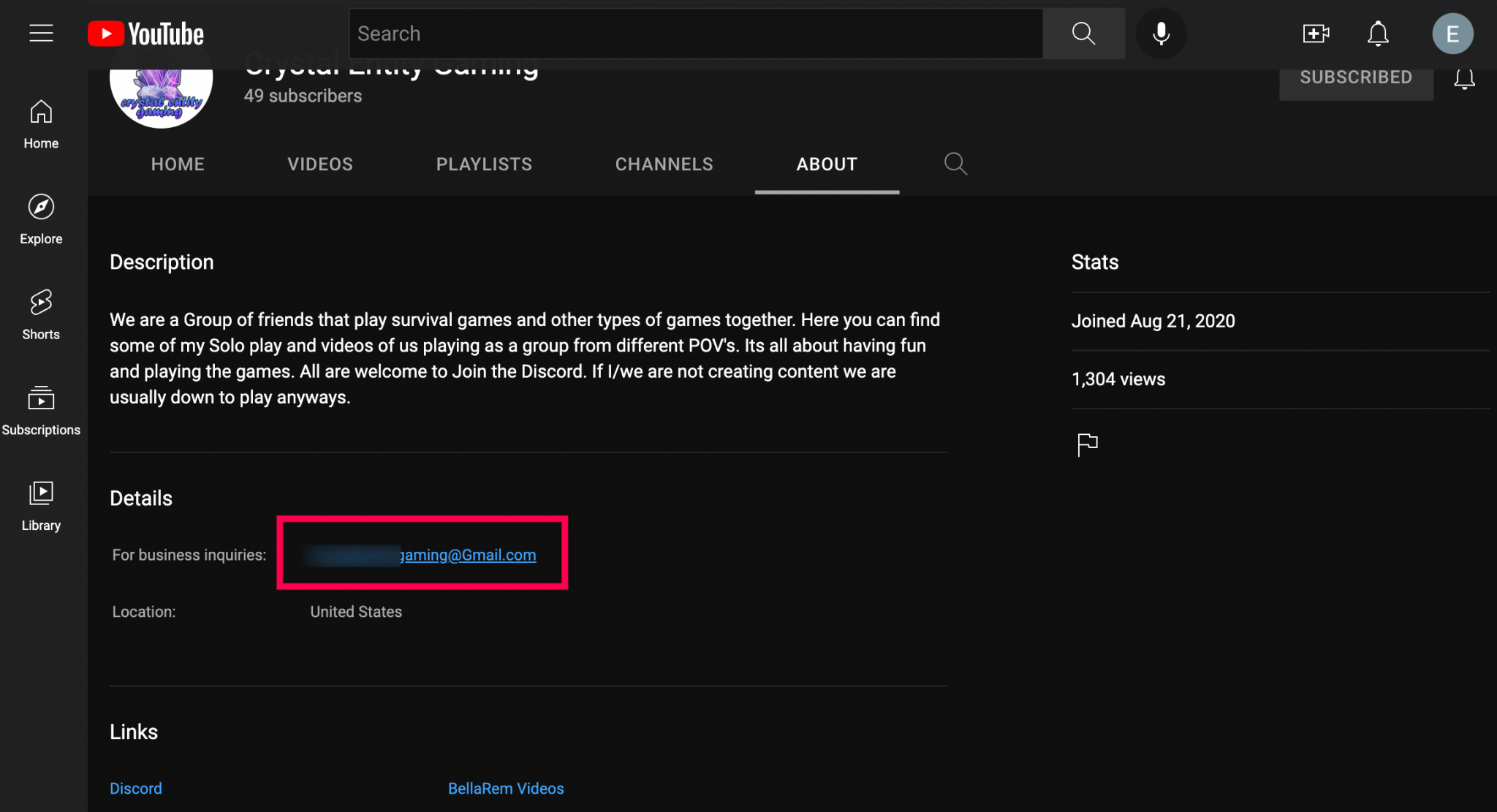
Task: Open the voice search microphone
Action: click(x=1161, y=33)
